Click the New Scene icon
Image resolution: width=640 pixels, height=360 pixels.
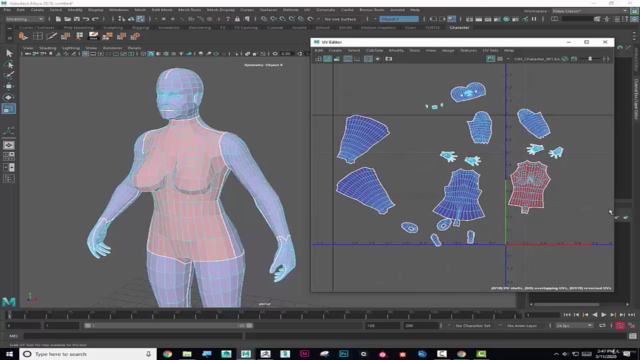tap(58, 19)
